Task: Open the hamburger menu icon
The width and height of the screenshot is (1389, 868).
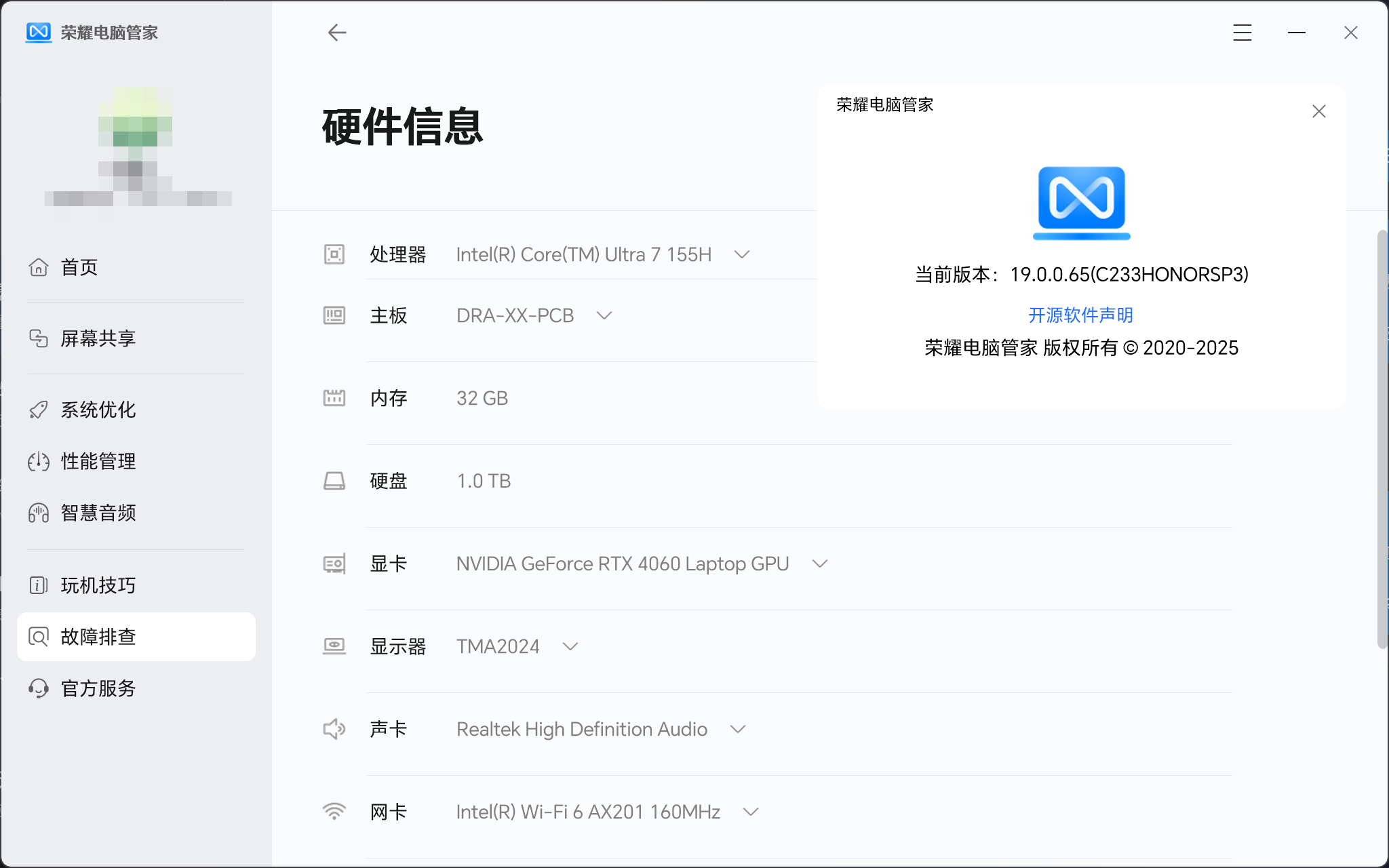Action: [x=1242, y=33]
